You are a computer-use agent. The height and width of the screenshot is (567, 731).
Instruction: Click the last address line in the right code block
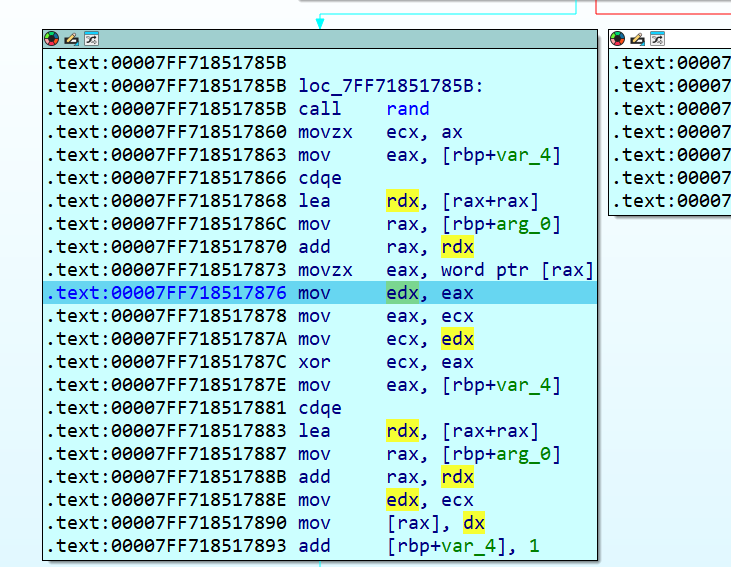671,201
